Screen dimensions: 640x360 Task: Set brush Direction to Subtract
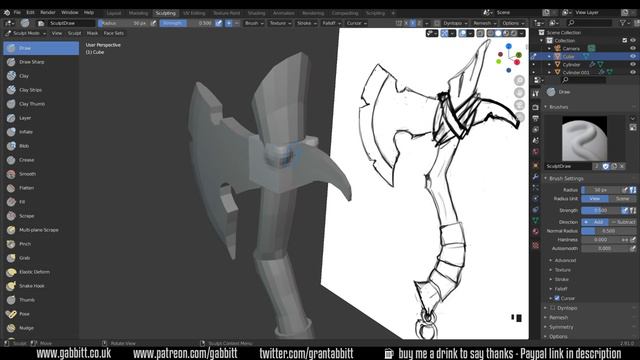pyautogui.click(x=622, y=222)
